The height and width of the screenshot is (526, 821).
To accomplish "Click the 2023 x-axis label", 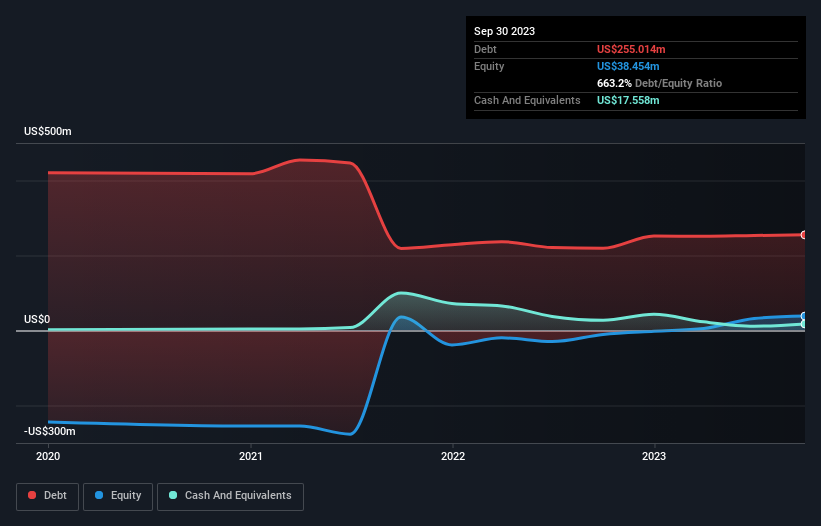I will [654, 456].
